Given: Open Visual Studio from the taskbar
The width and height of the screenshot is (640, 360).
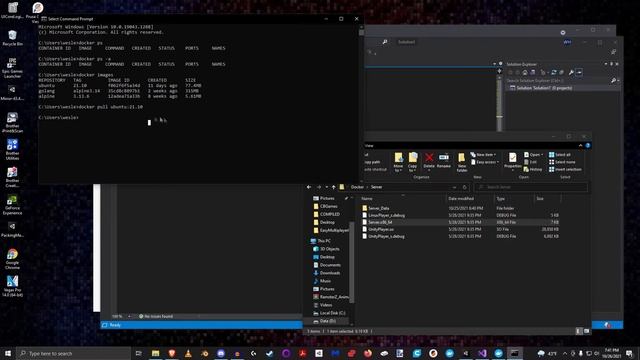Looking at the screenshot, I should pyautogui.click(x=482, y=353).
